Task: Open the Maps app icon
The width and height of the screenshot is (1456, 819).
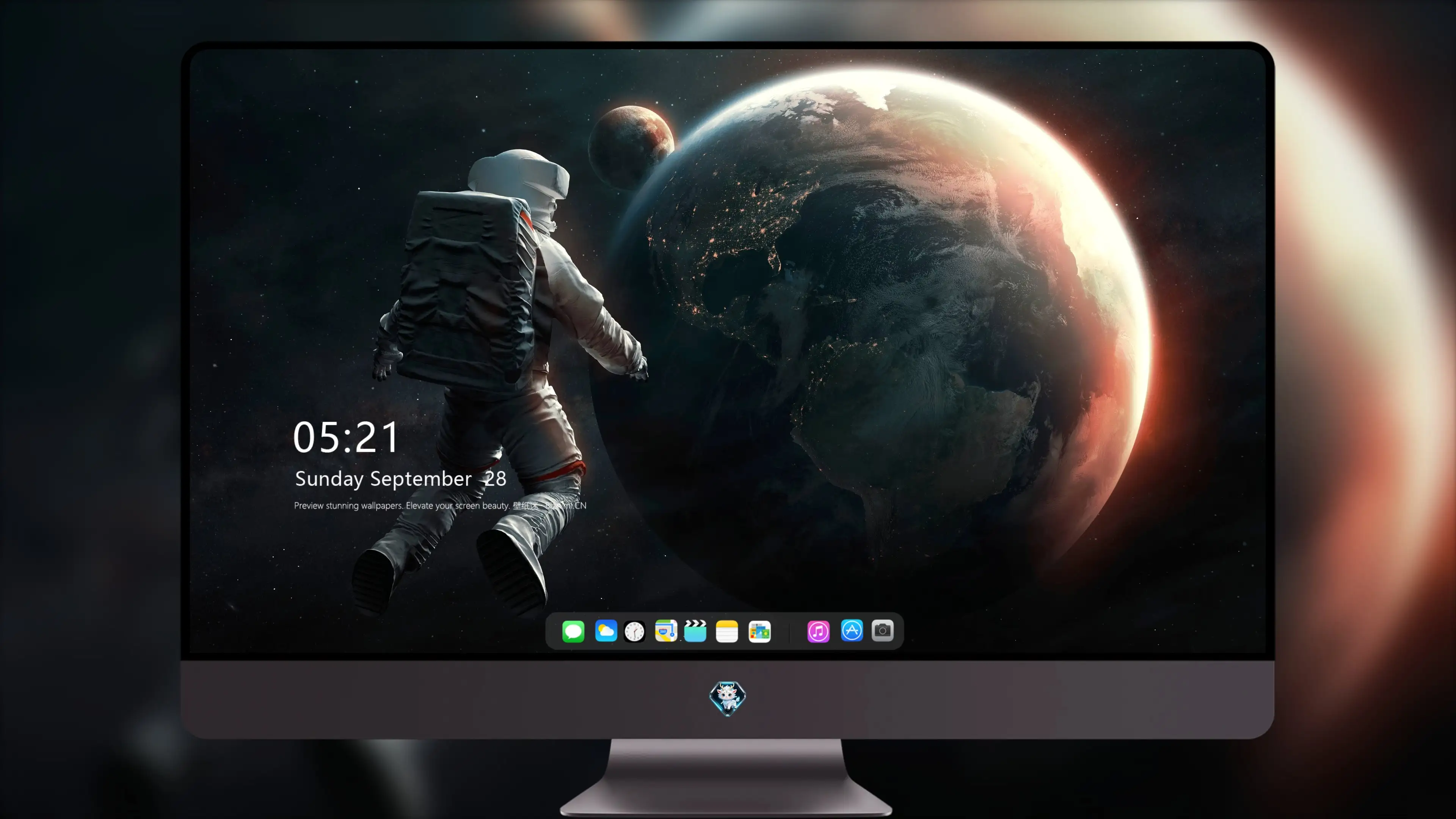Action: click(666, 631)
